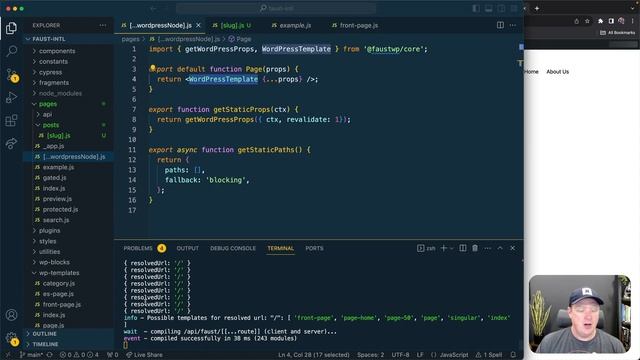Open the Accounts menu icon
This screenshot has width=640, height=360.
click(x=11, y=315)
